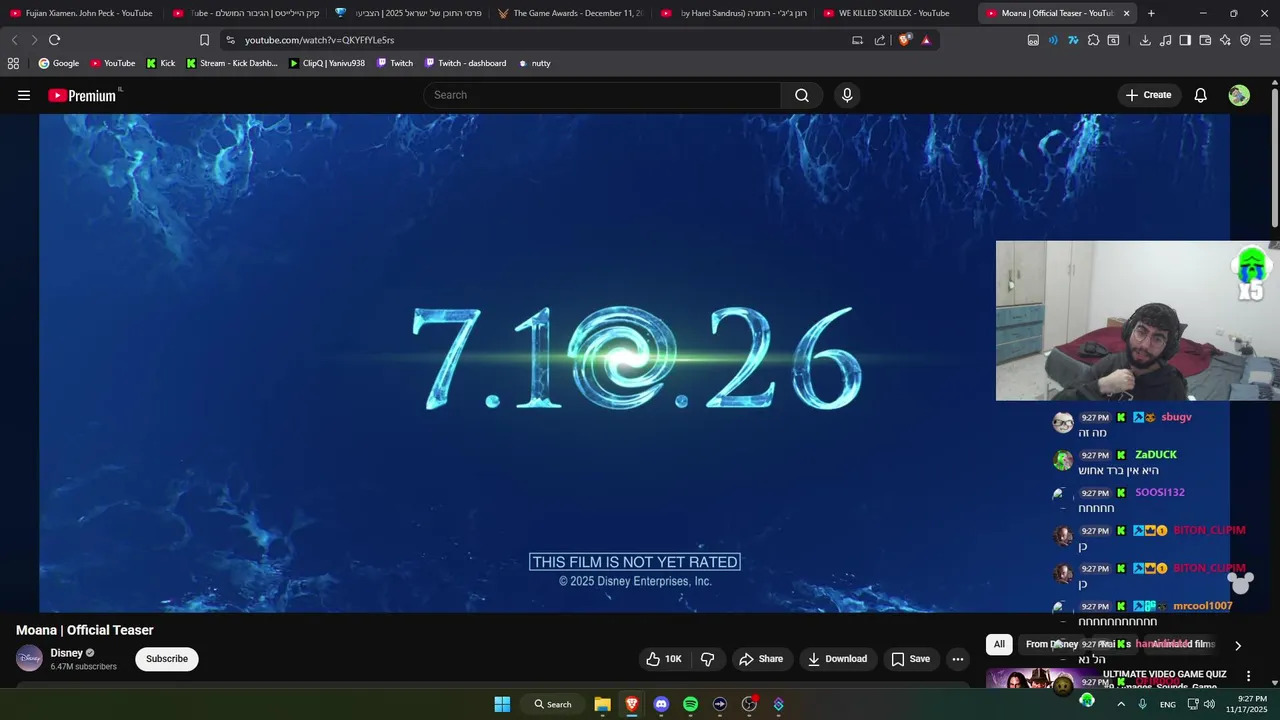The height and width of the screenshot is (720, 1280).
Task: Open Discord from the taskbar
Action: click(661, 704)
